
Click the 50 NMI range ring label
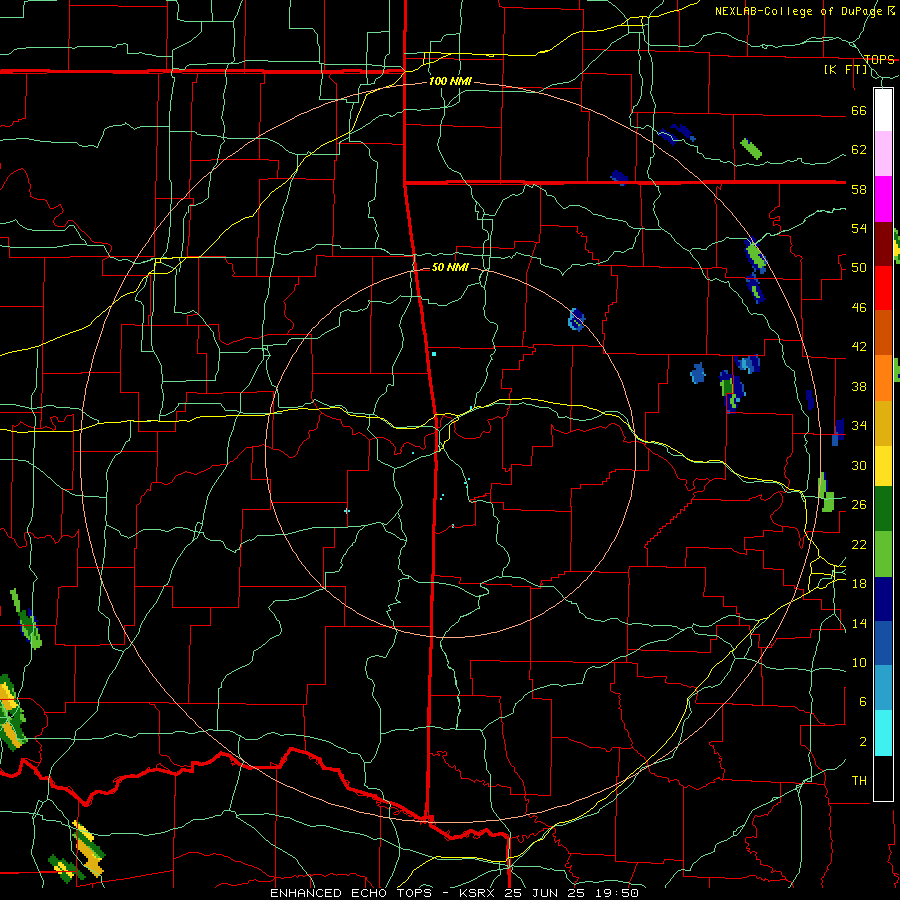pyautogui.click(x=450, y=267)
